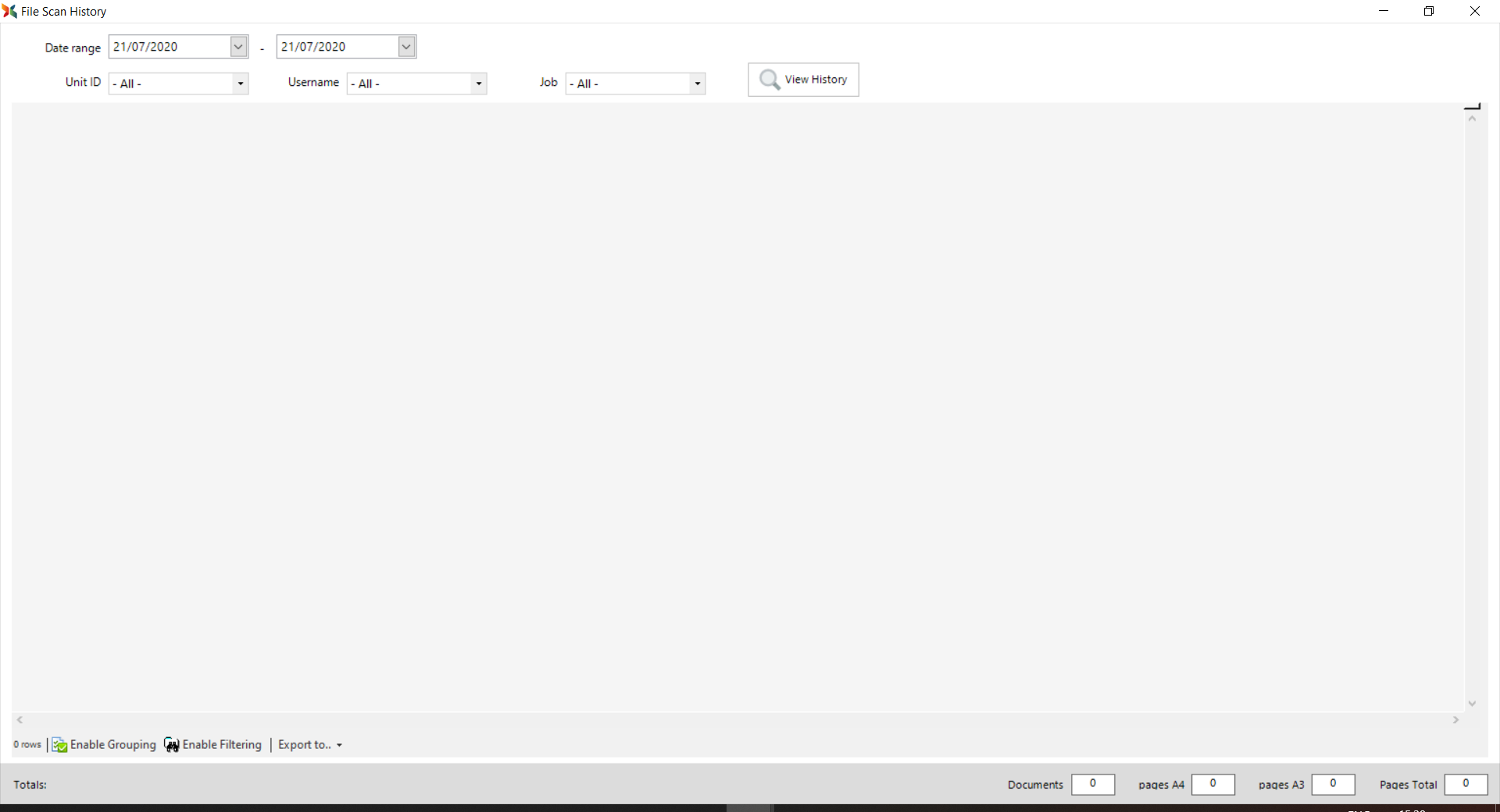The image size is (1500, 812).
Task: Click the Documents total field
Action: (1092, 784)
